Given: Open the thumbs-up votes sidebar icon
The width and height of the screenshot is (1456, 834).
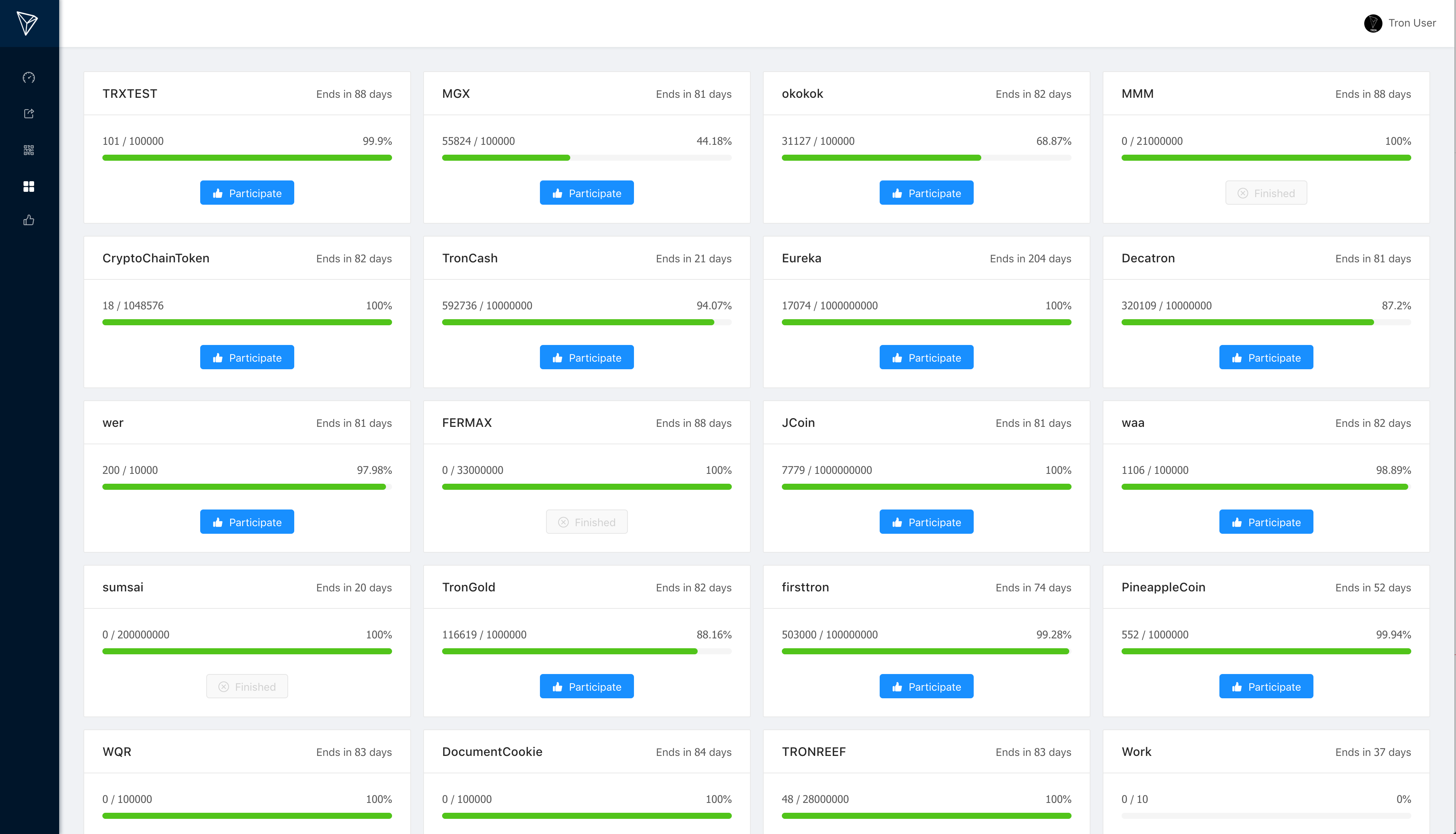Looking at the screenshot, I should (29, 220).
